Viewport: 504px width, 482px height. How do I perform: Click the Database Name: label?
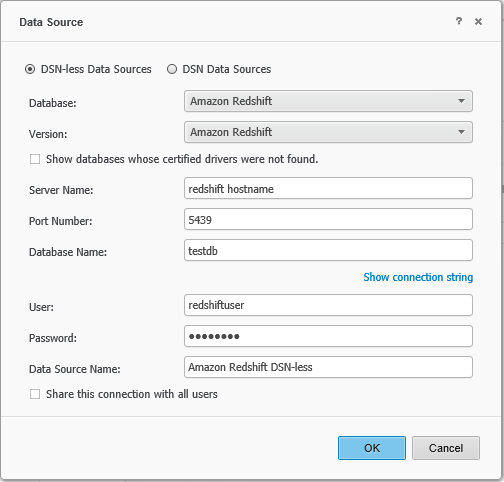[68, 252]
